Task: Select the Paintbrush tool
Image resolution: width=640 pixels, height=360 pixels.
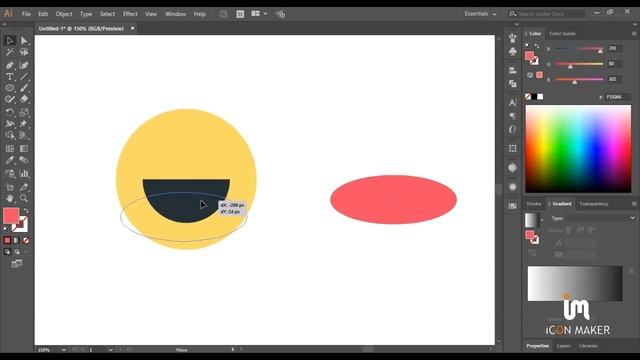Action: pyautogui.click(x=24, y=88)
